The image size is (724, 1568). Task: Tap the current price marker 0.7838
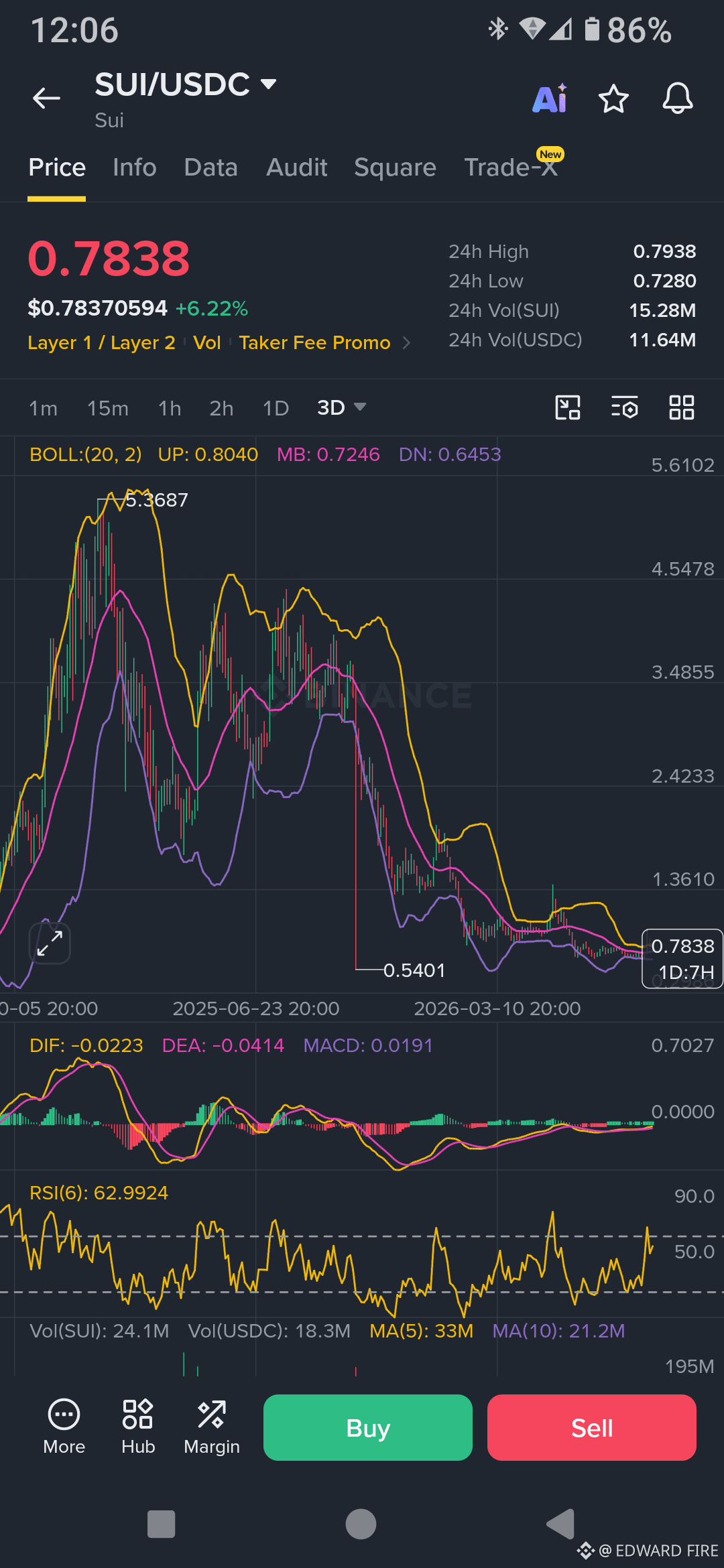(x=682, y=959)
